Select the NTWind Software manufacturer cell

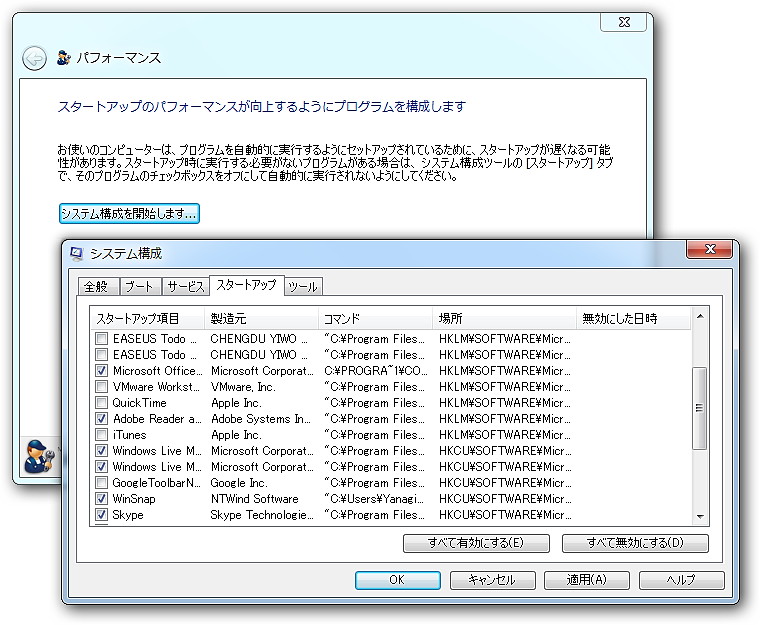coord(254,498)
